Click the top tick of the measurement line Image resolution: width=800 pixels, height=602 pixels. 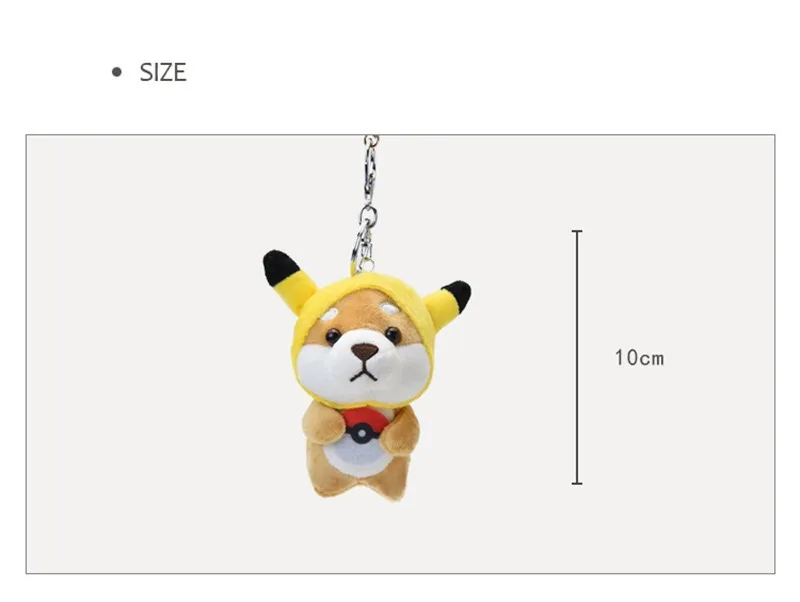(x=577, y=231)
